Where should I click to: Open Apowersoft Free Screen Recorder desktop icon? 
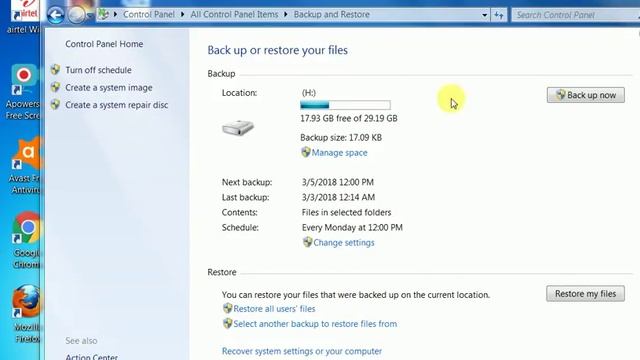tap(23, 92)
